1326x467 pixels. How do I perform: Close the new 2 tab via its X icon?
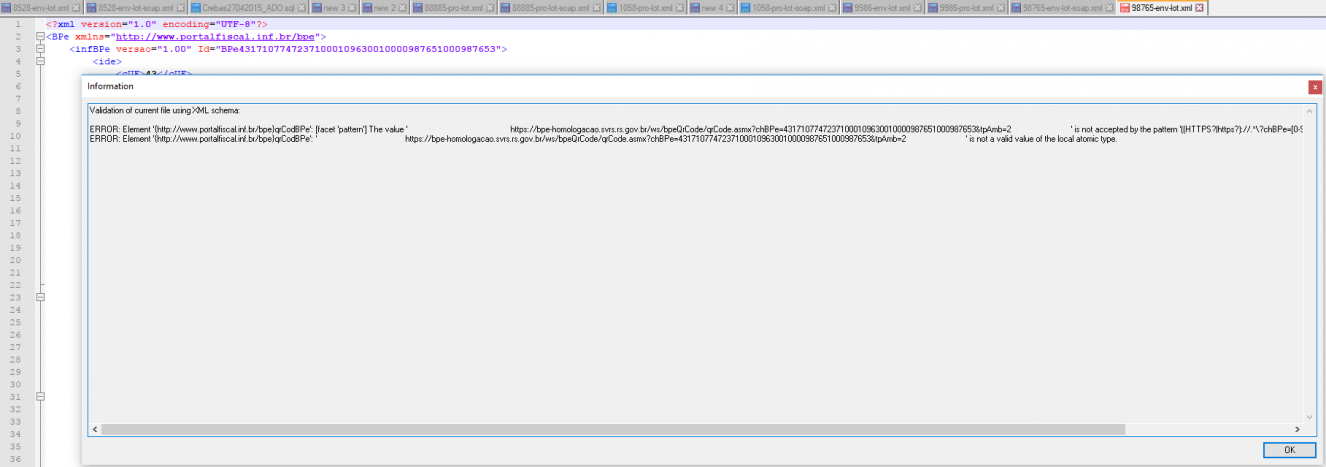(402, 8)
